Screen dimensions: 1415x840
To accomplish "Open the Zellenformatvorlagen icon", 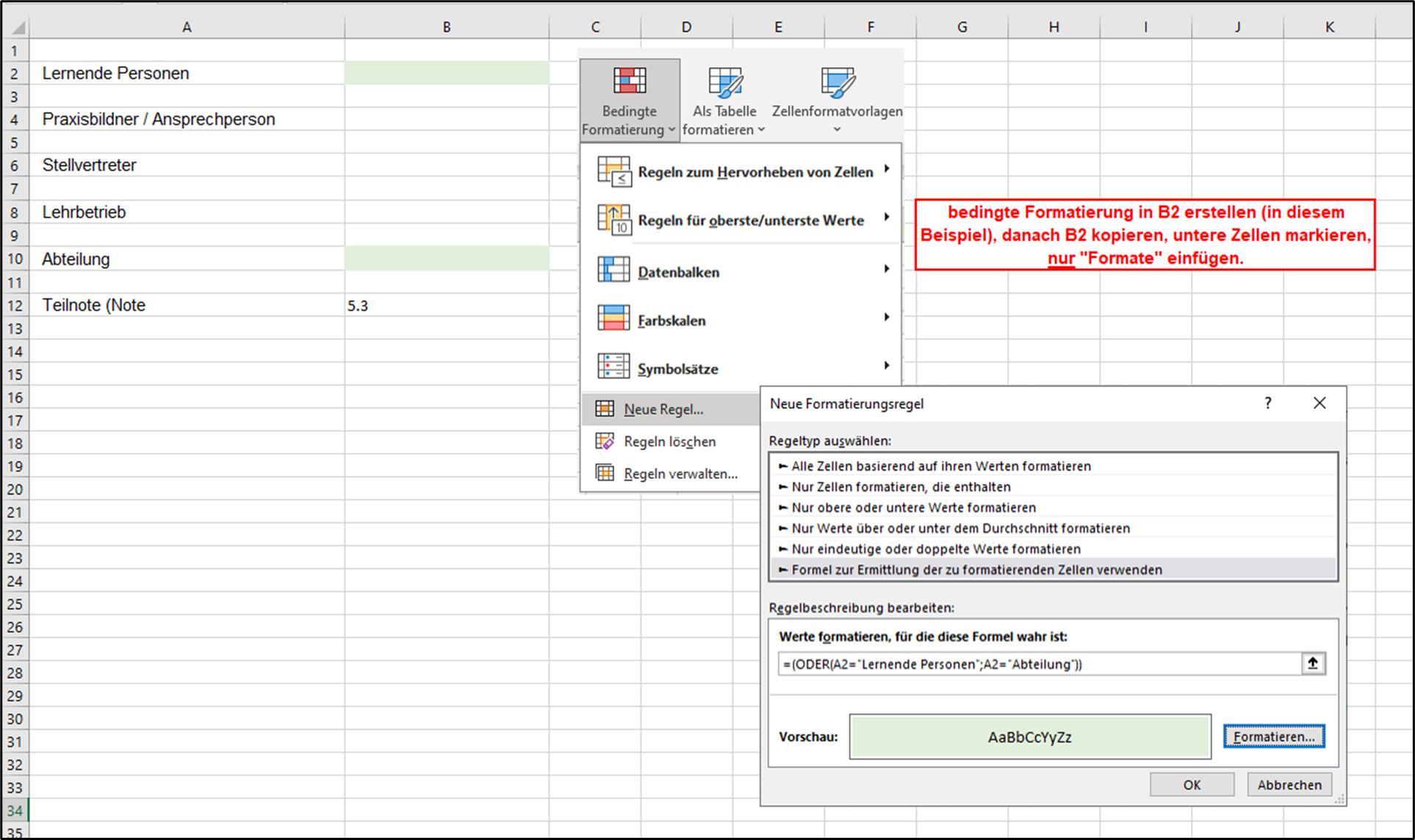I will [x=838, y=82].
